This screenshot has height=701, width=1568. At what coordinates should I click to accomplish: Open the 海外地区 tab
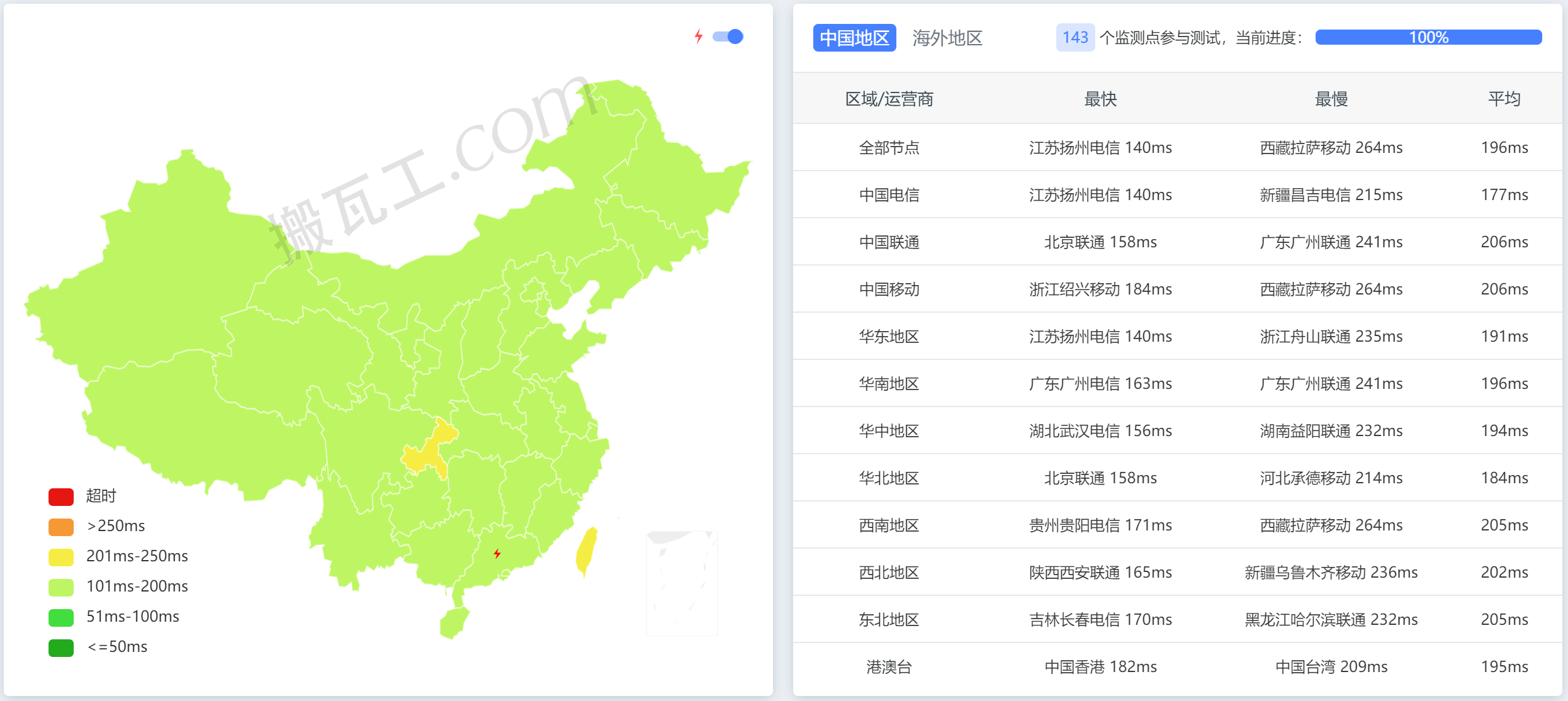click(947, 38)
